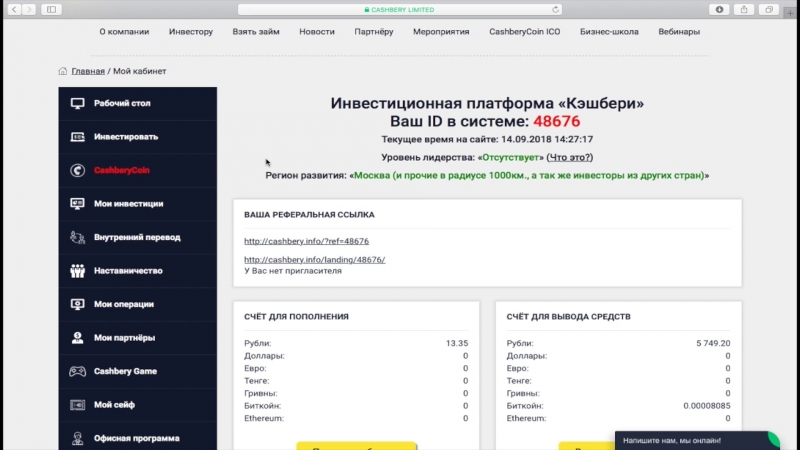Open the О компании menu
The image size is (800, 450).
coord(124,32)
